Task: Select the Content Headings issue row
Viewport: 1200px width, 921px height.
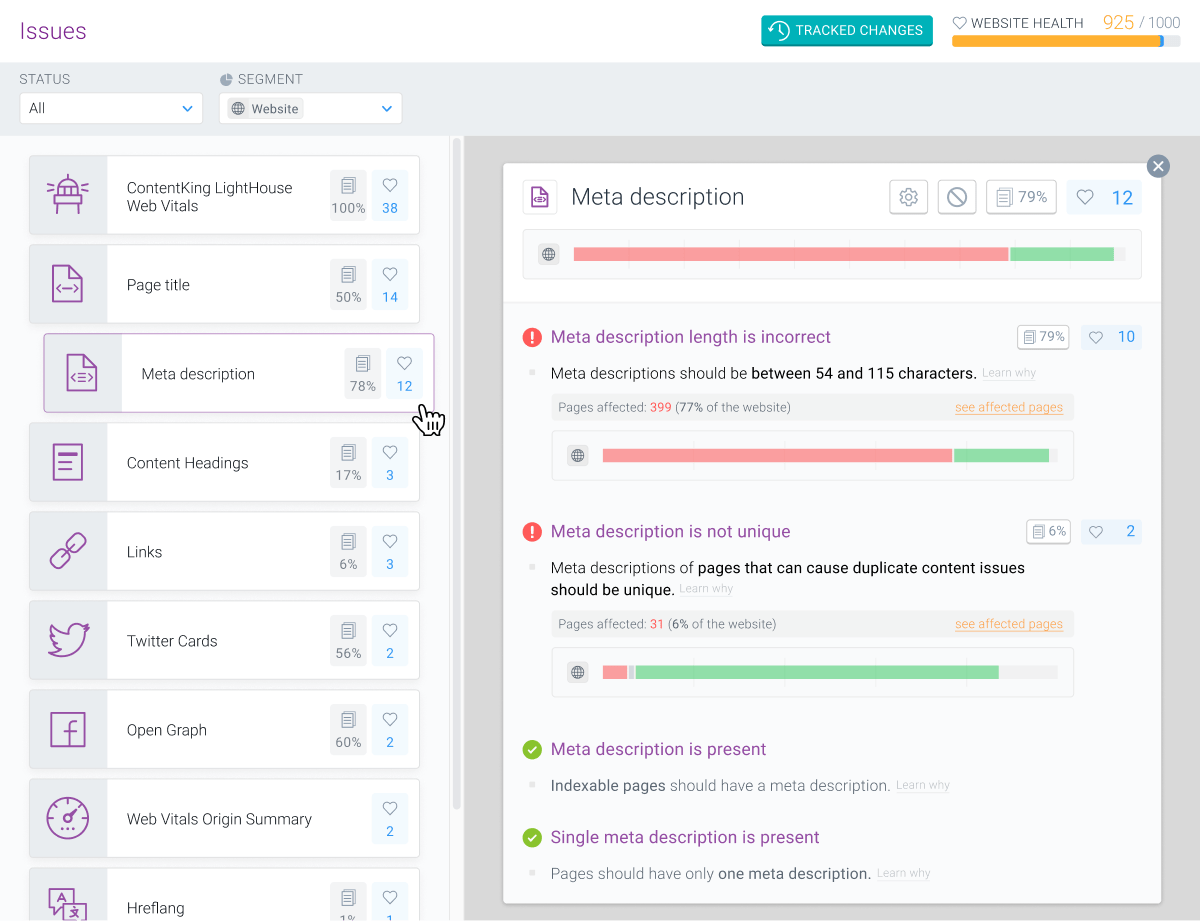Action: pos(224,462)
